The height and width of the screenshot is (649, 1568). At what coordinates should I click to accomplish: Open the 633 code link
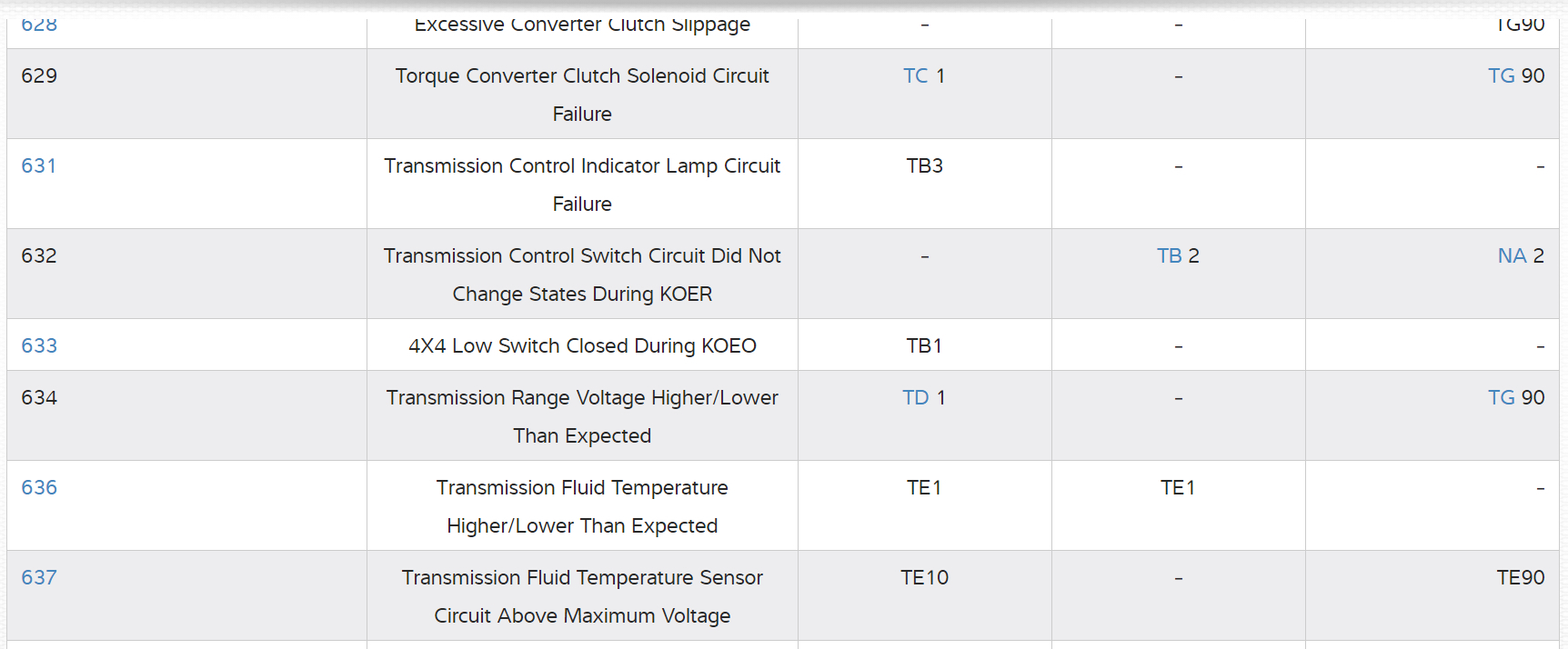[39, 345]
